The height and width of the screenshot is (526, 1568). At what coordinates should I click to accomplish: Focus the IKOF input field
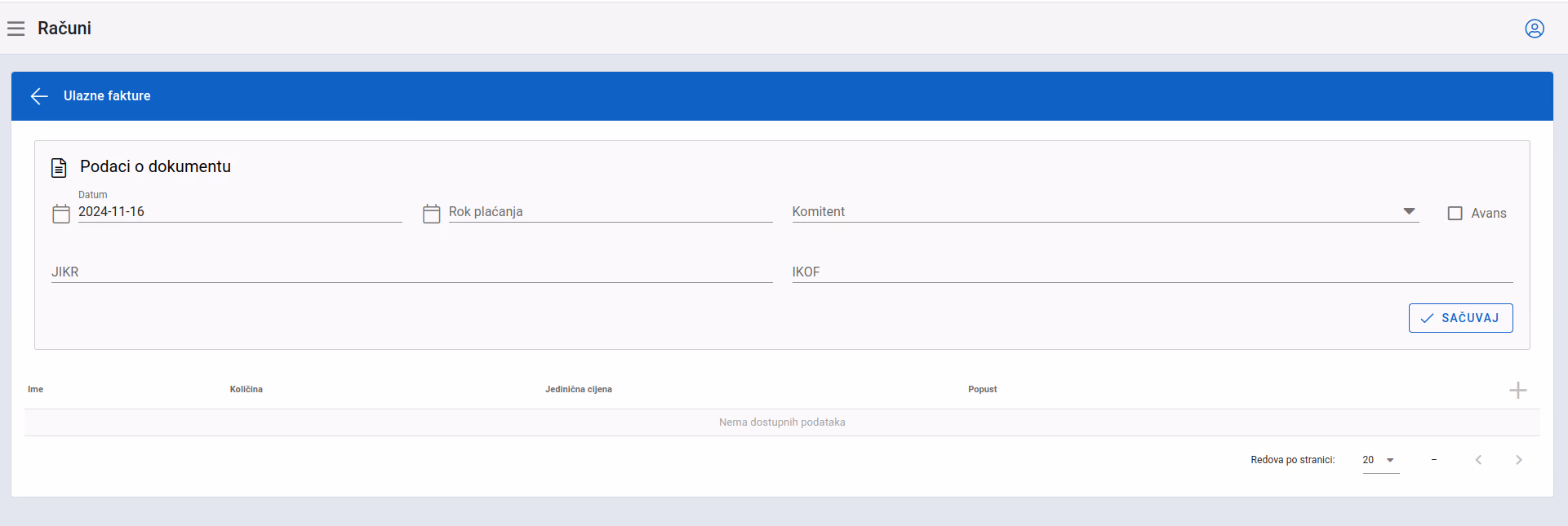coord(1152,272)
